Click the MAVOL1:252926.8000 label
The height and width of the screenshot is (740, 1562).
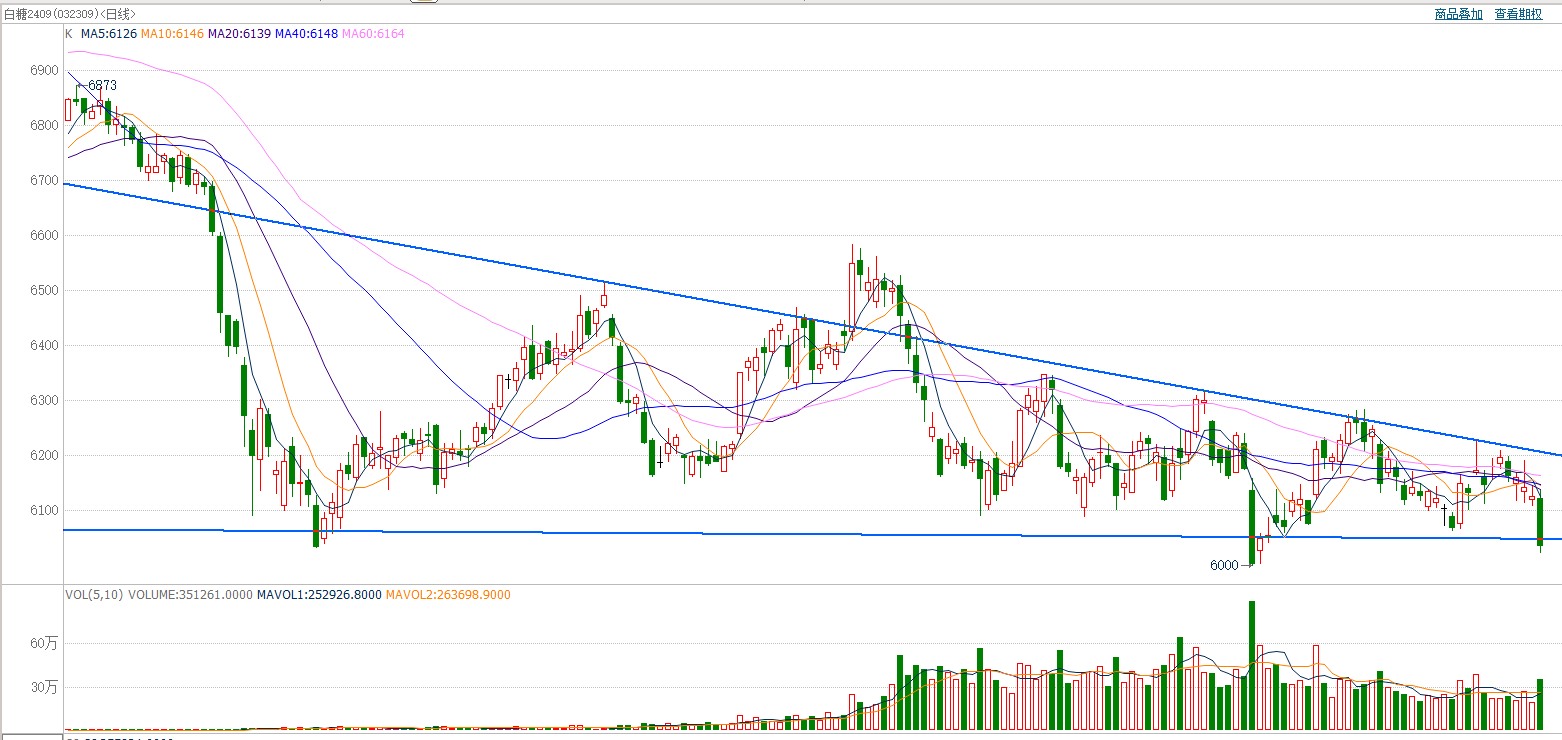[319, 595]
